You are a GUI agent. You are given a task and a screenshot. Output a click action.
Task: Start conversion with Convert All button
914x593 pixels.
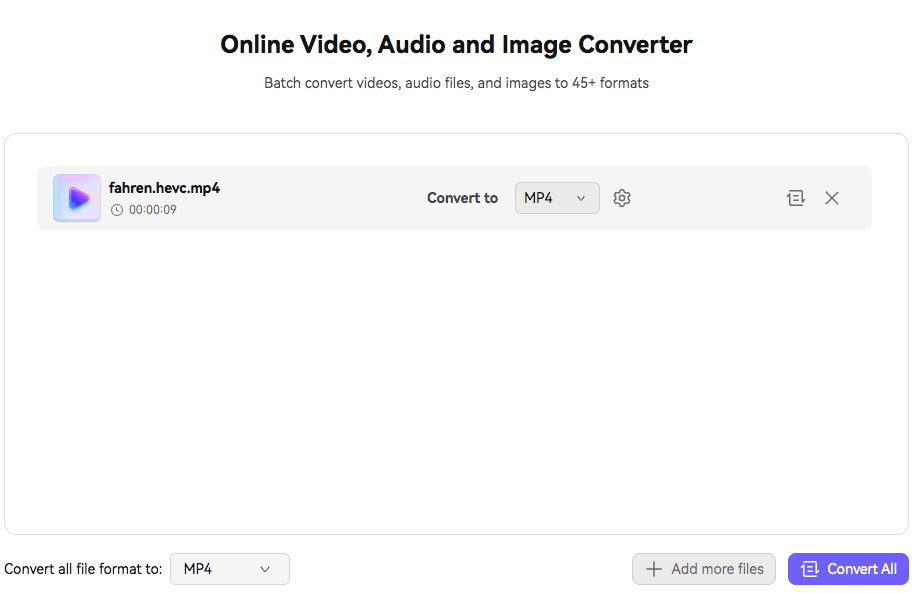pos(848,569)
